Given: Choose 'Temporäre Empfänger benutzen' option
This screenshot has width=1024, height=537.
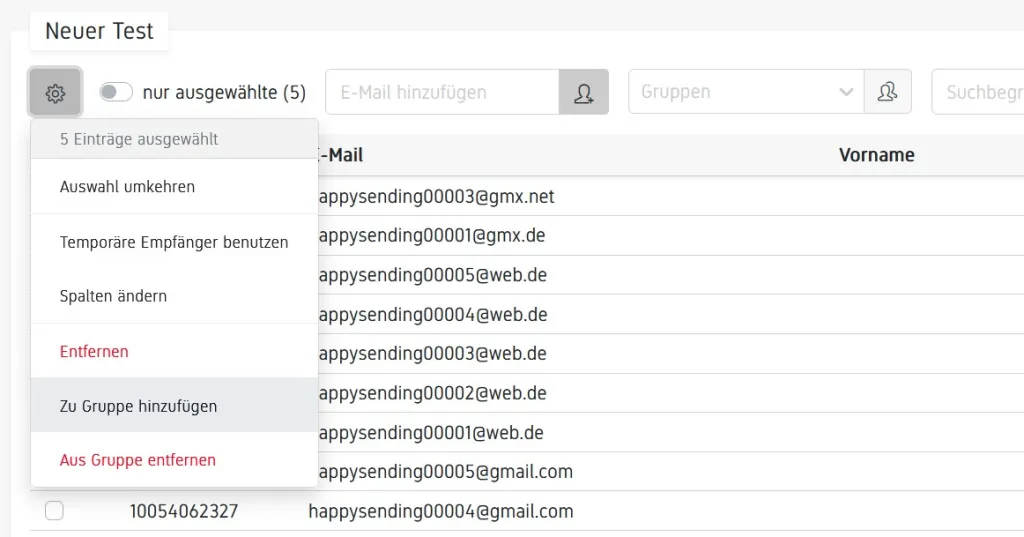Looking at the screenshot, I should pyautogui.click(x=174, y=242).
